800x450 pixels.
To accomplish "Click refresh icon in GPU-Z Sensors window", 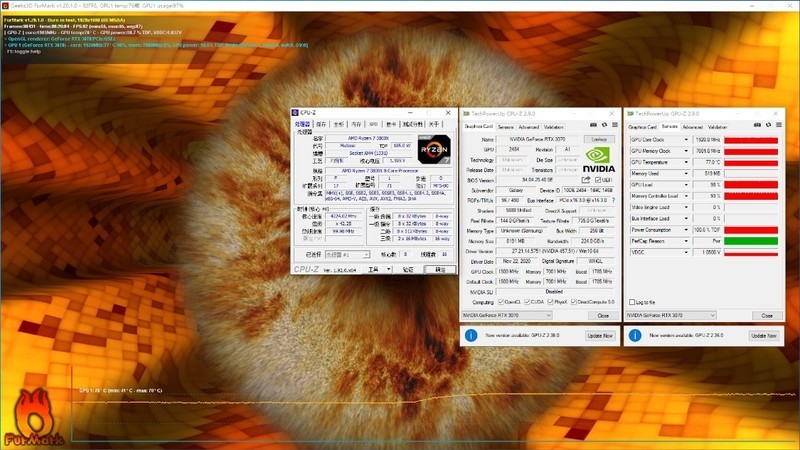I will [768, 125].
